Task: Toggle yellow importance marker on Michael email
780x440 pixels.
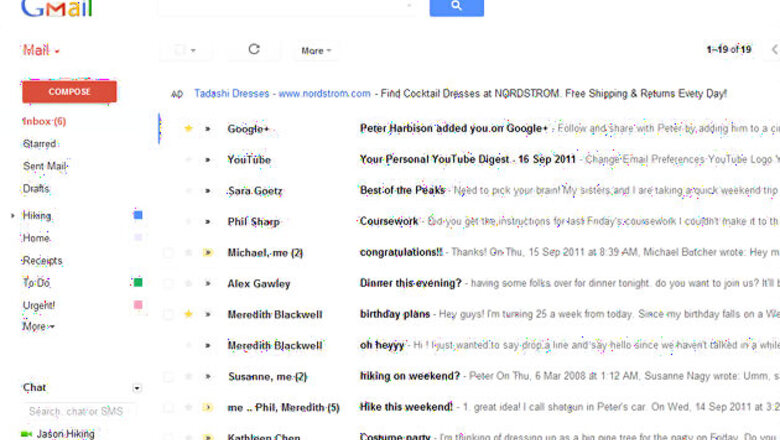Action: tap(208, 253)
